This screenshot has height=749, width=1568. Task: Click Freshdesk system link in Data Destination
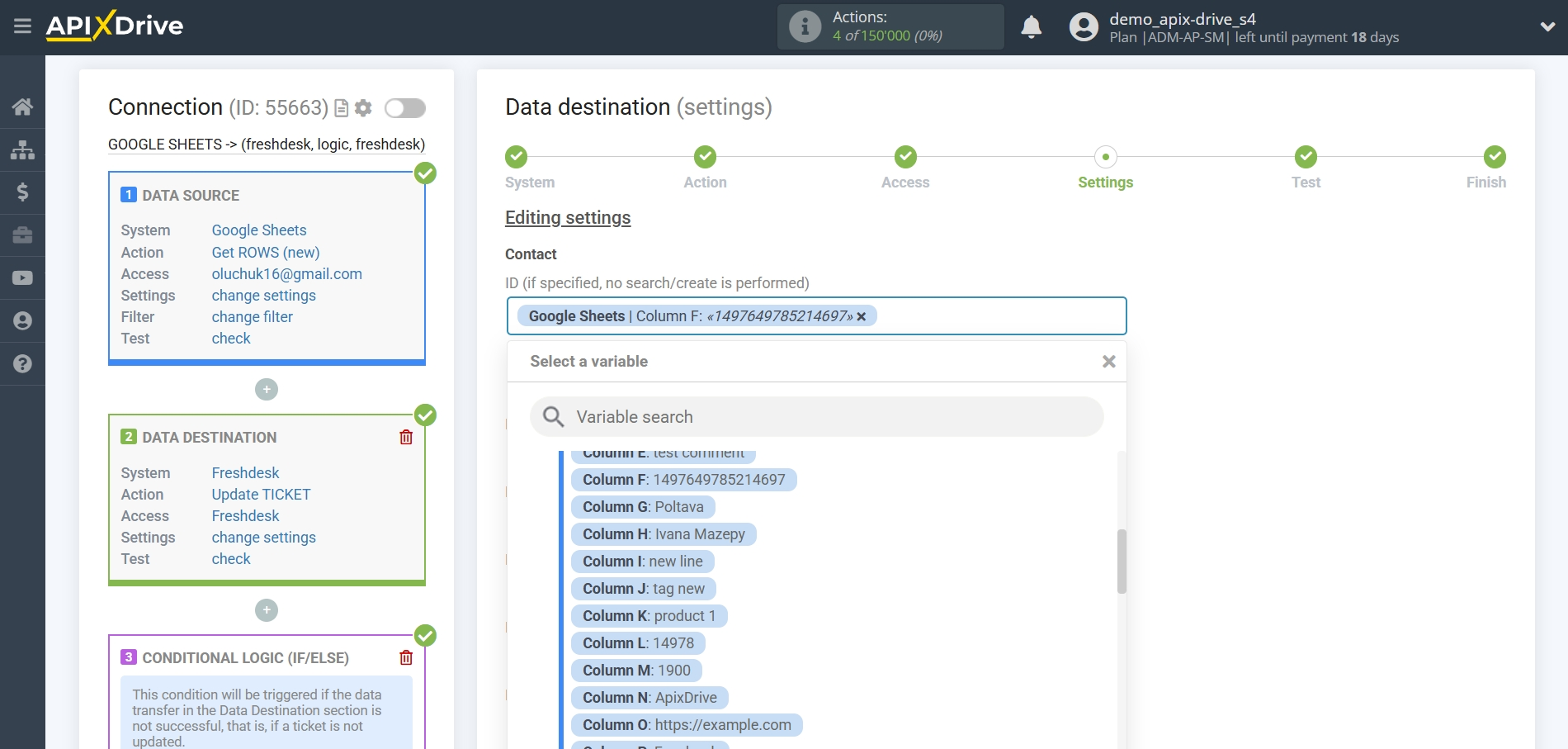[x=246, y=473]
